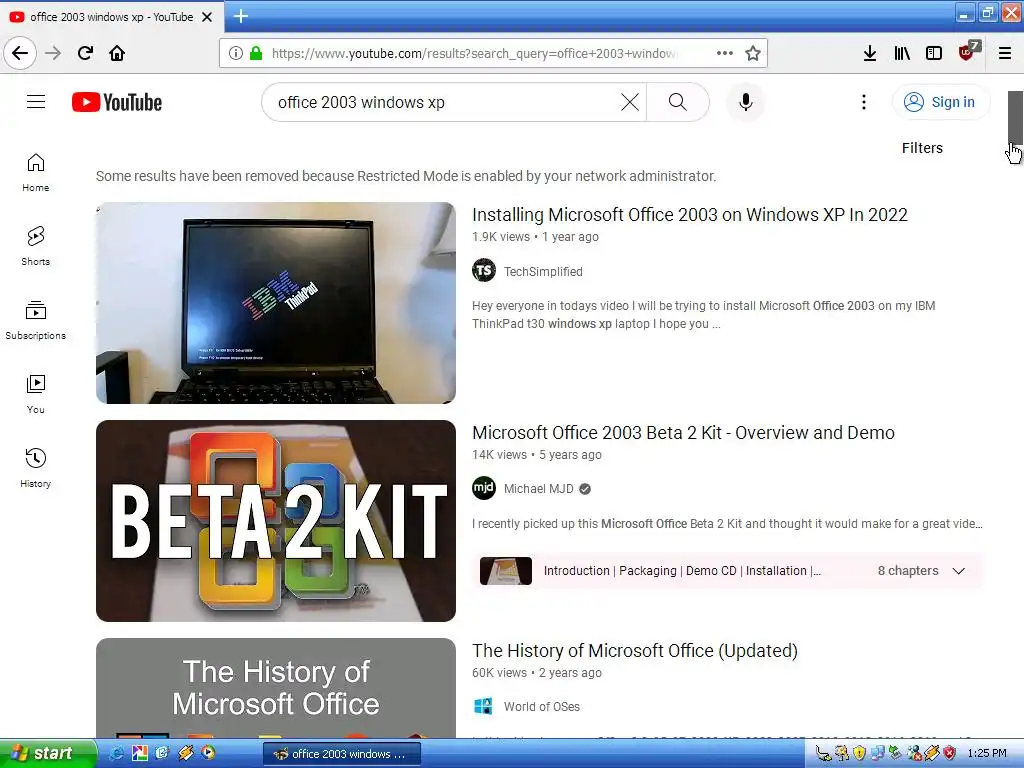Click the office 2003 windows taskbar button
Screen dimensions: 1024x768
pyautogui.click(x=342, y=754)
